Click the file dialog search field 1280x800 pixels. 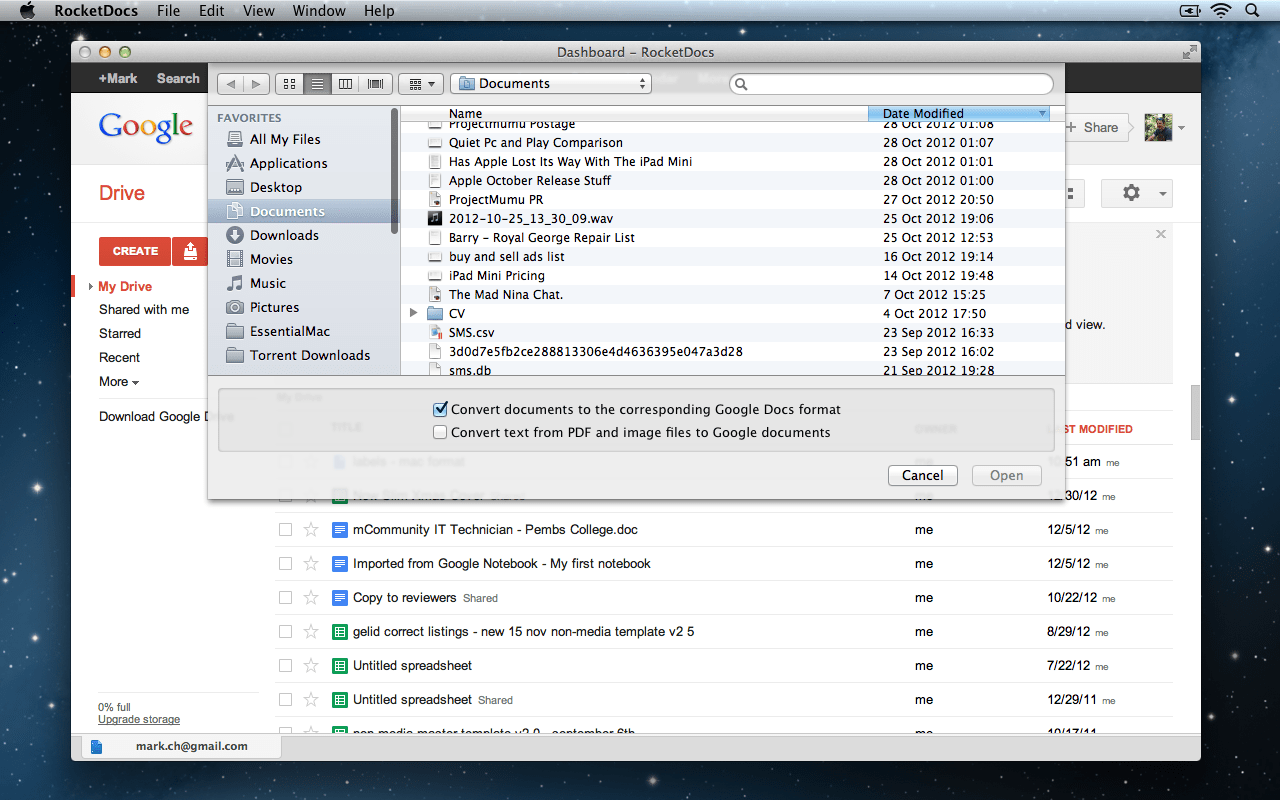pyautogui.click(x=892, y=84)
